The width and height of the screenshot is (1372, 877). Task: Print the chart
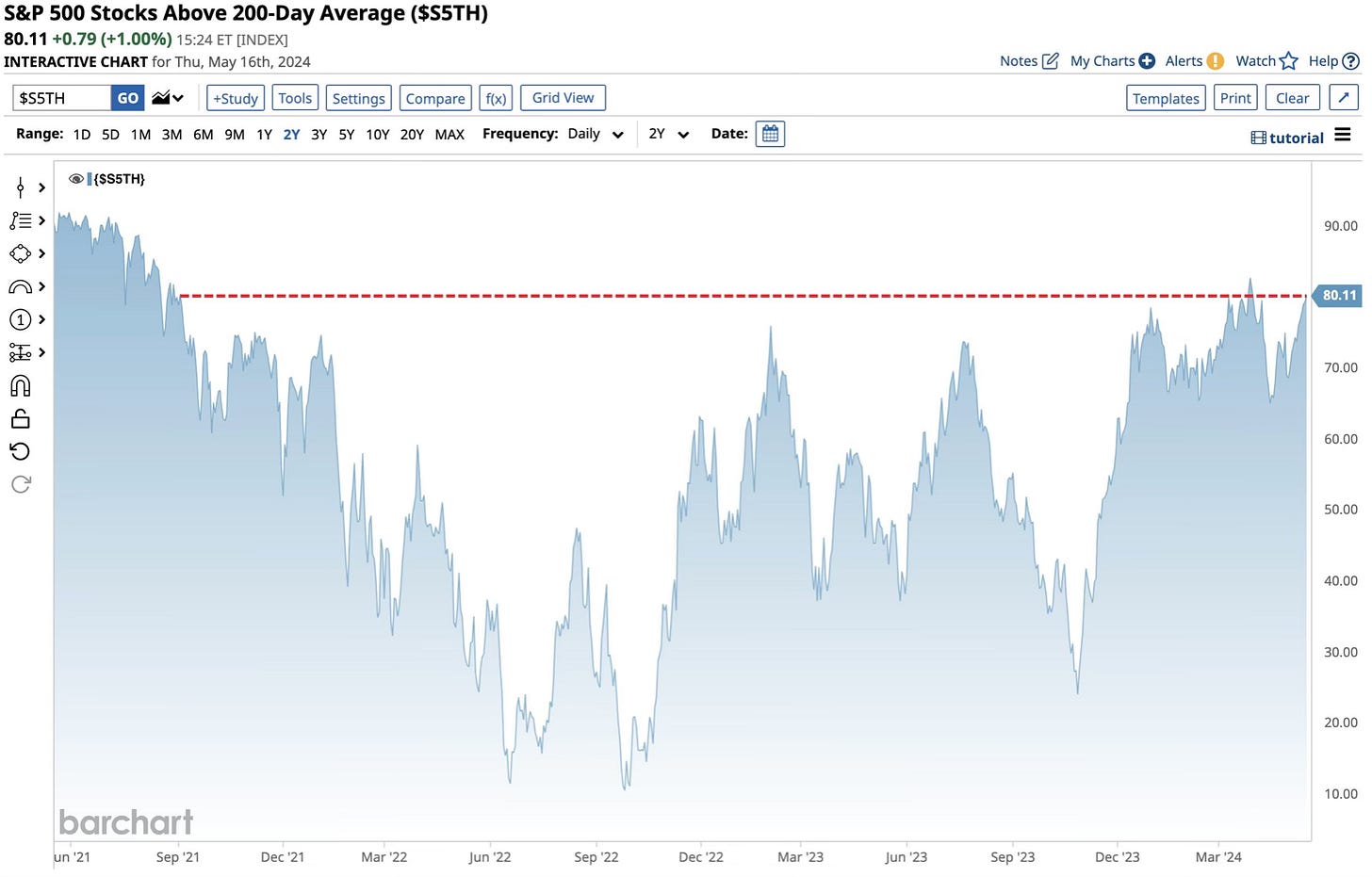(x=1235, y=98)
